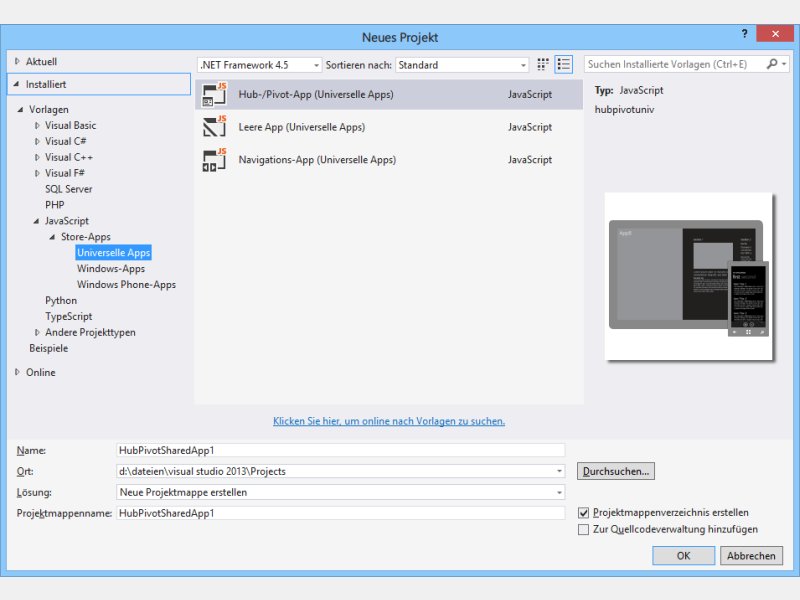Select Navigations-App (Universelle Apps) row text
The image size is (800, 600).
(x=317, y=160)
